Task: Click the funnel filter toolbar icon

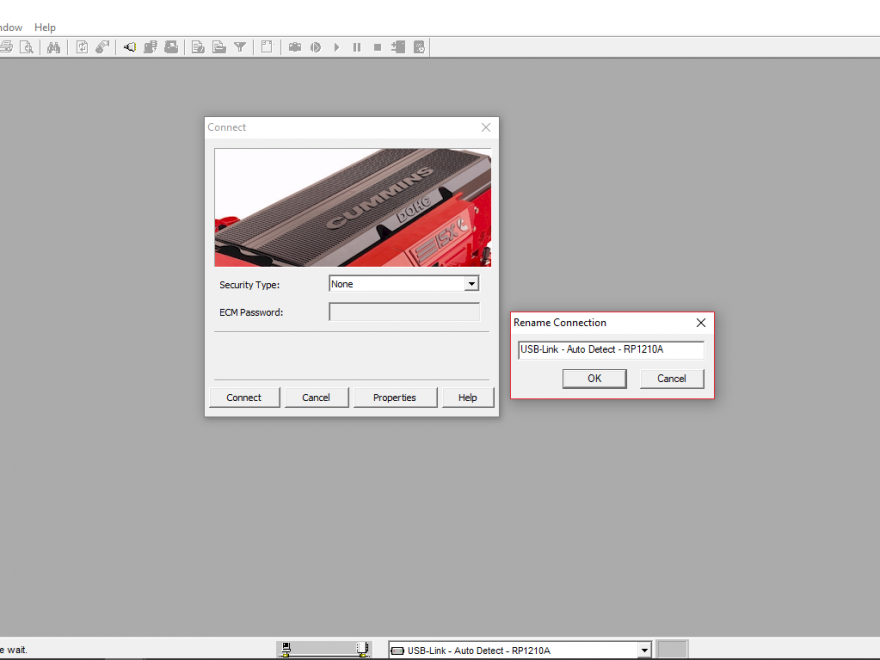Action: pos(240,47)
